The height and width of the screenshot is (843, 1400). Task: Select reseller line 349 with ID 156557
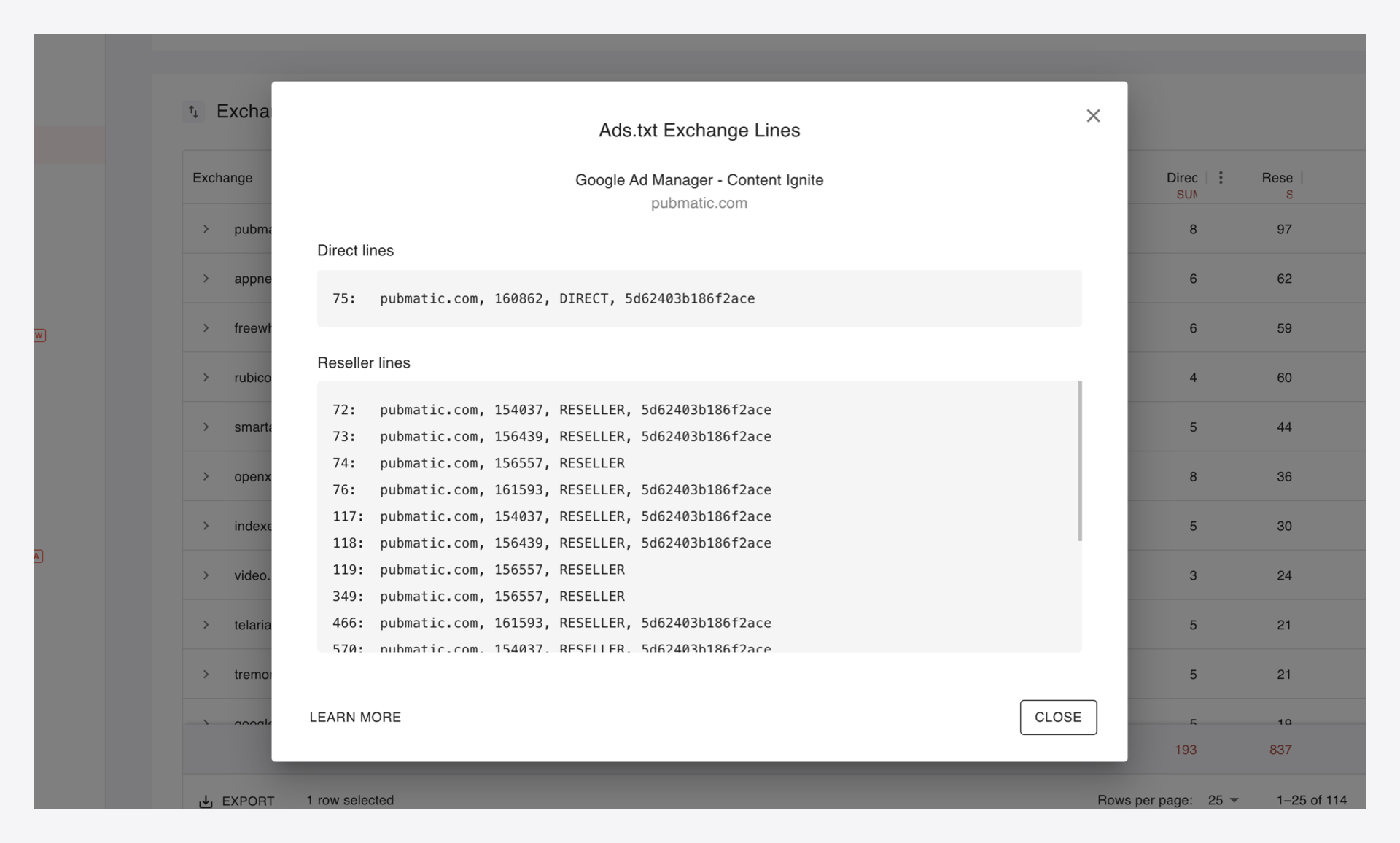point(478,596)
